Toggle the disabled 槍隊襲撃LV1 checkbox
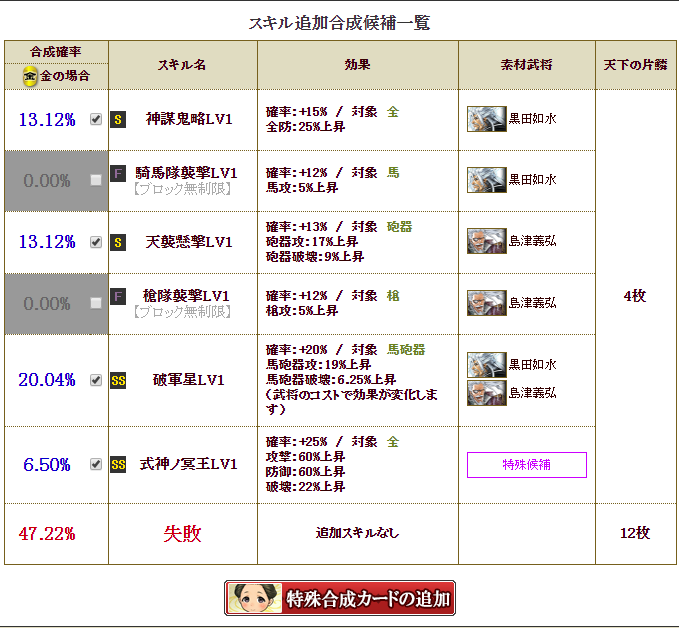Image resolution: width=679 pixels, height=628 pixels. coord(96,303)
